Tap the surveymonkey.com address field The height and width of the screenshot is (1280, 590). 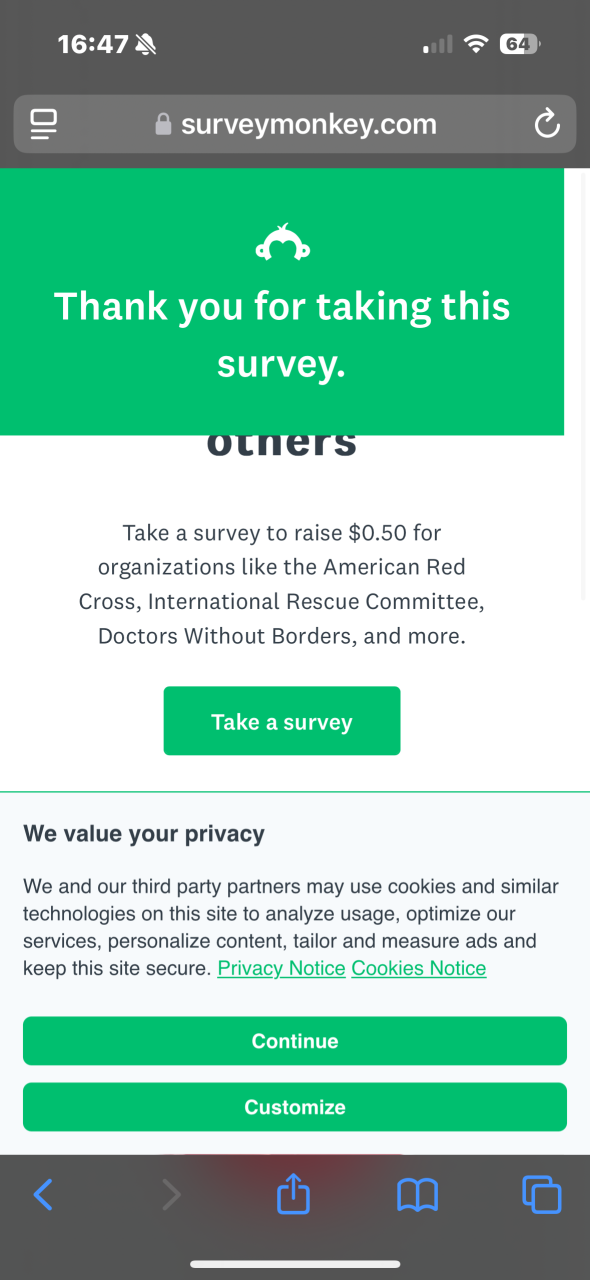(x=295, y=124)
